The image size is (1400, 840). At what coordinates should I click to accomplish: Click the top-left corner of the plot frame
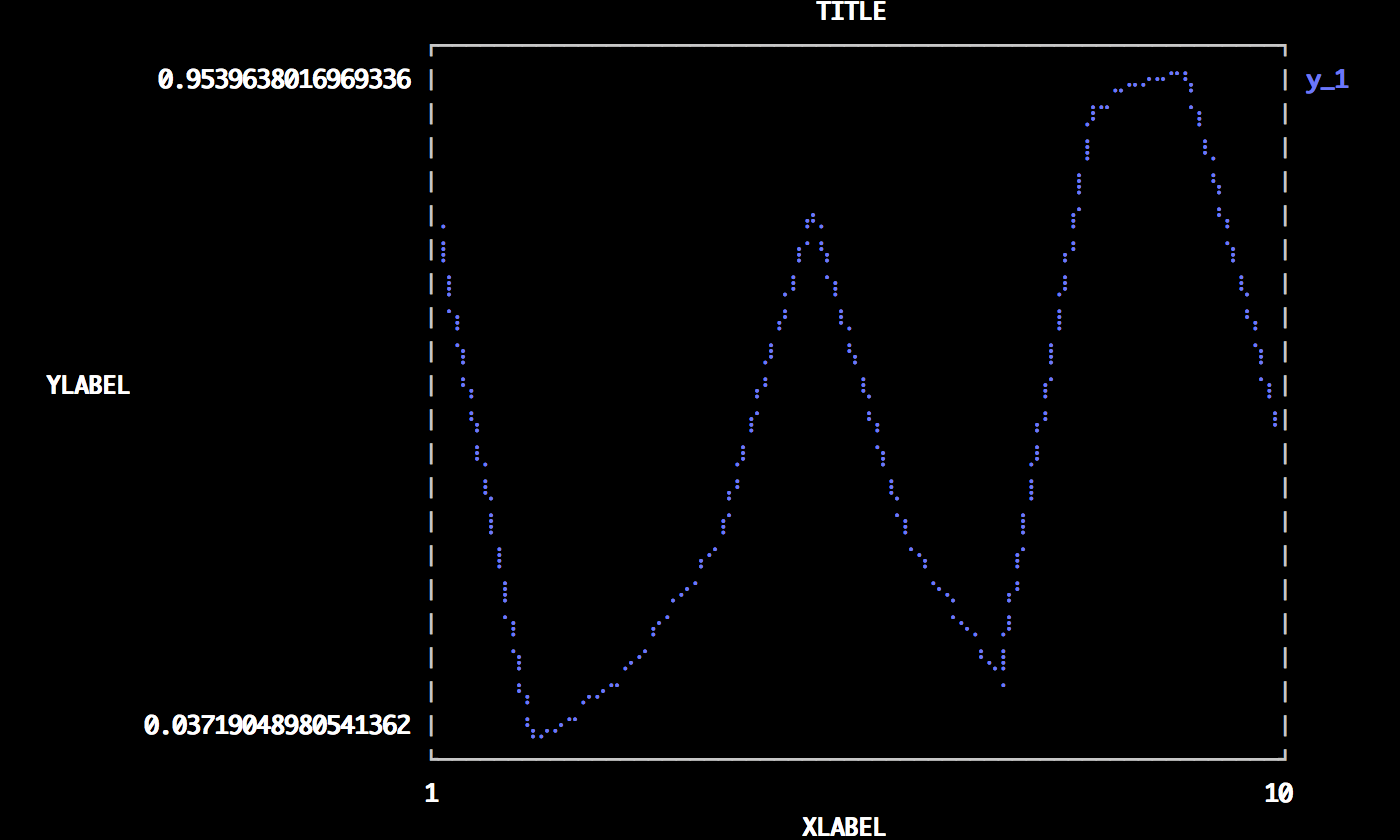[431, 45]
